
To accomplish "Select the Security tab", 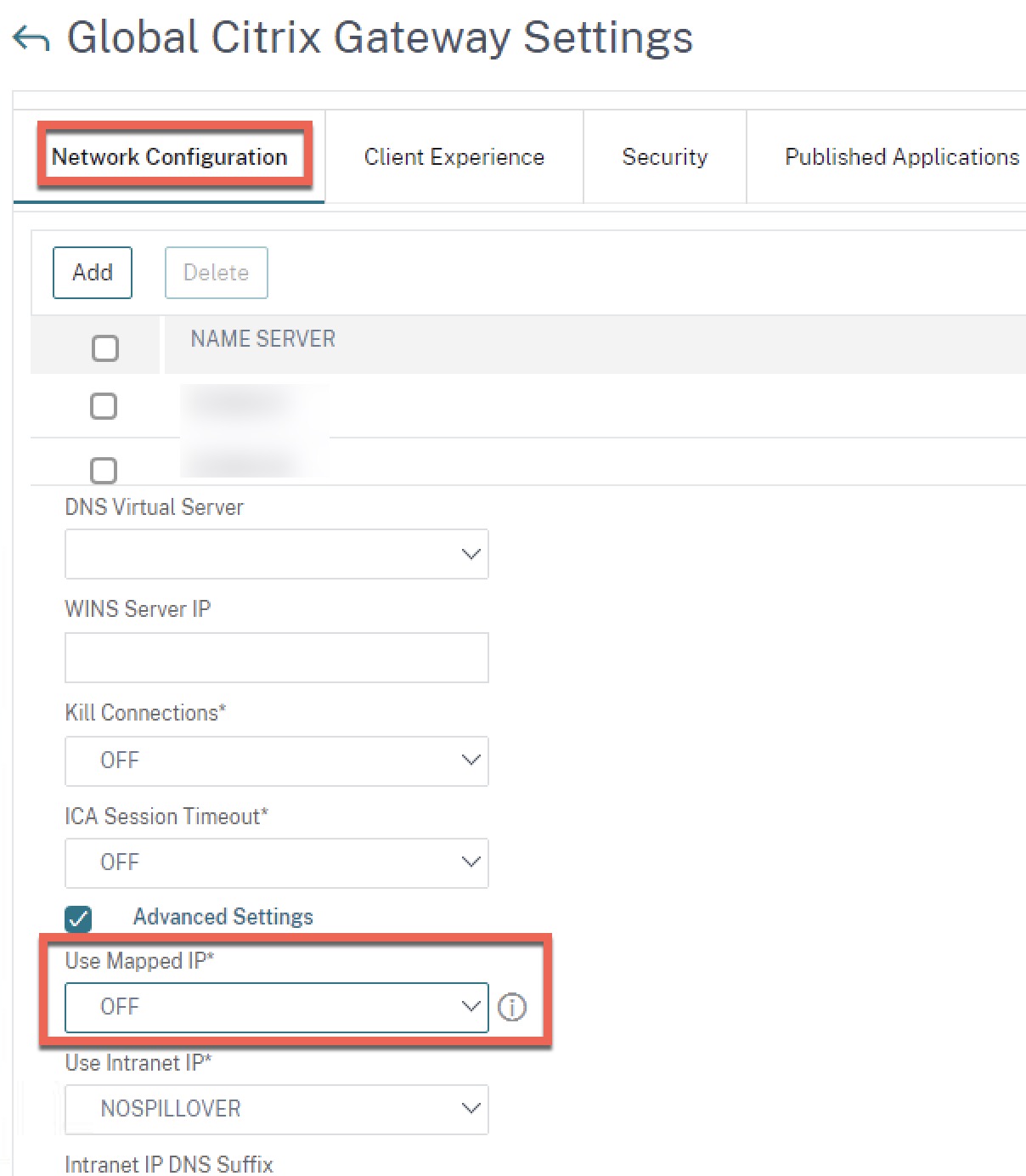I will tap(665, 156).
